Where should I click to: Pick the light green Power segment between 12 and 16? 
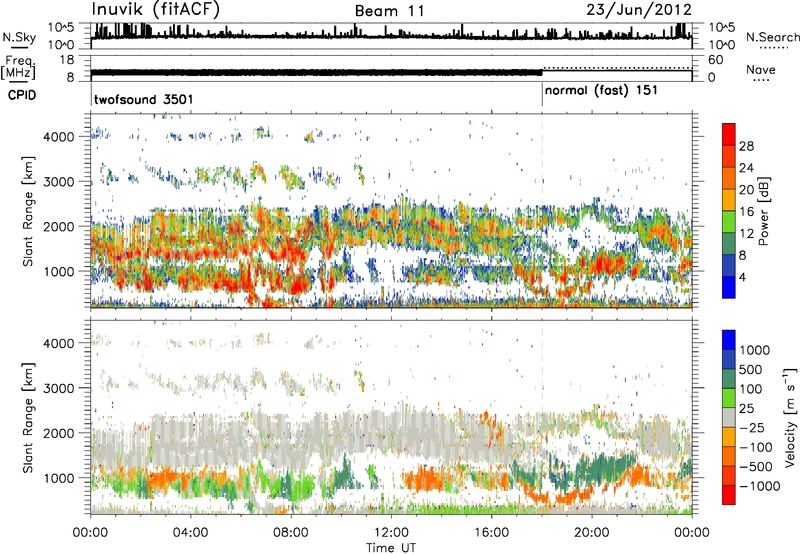729,221
